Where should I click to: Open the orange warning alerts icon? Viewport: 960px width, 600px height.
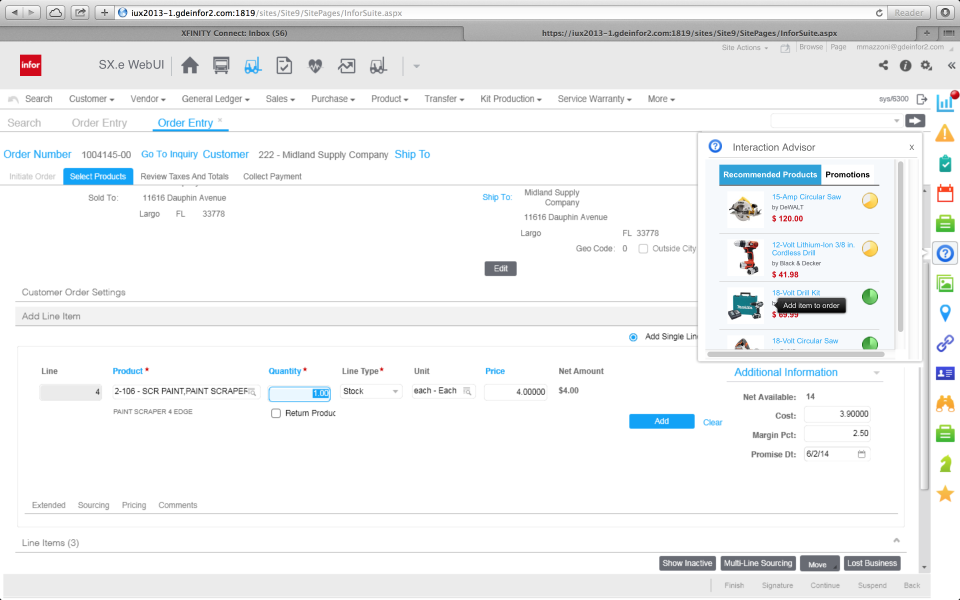coord(945,132)
